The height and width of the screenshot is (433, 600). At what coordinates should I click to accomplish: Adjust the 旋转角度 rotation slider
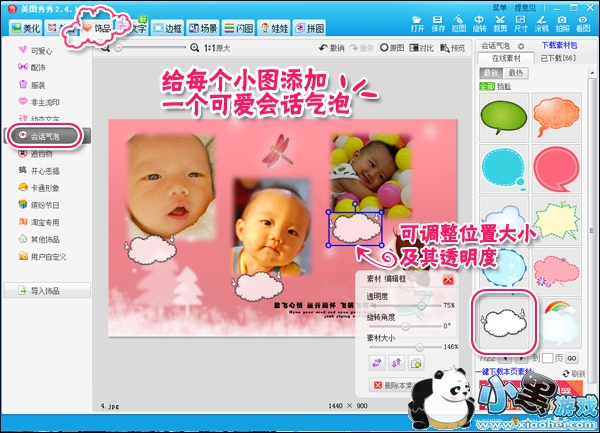point(406,326)
